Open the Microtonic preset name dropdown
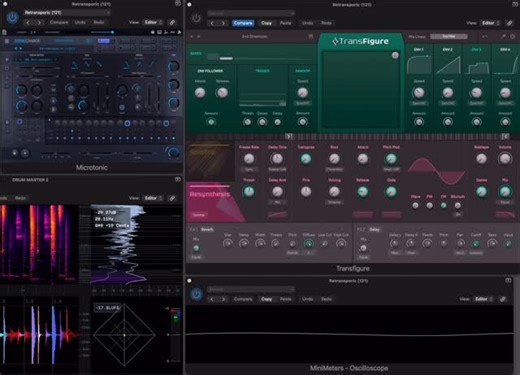The image size is (520, 375). [x=67, y=13]
